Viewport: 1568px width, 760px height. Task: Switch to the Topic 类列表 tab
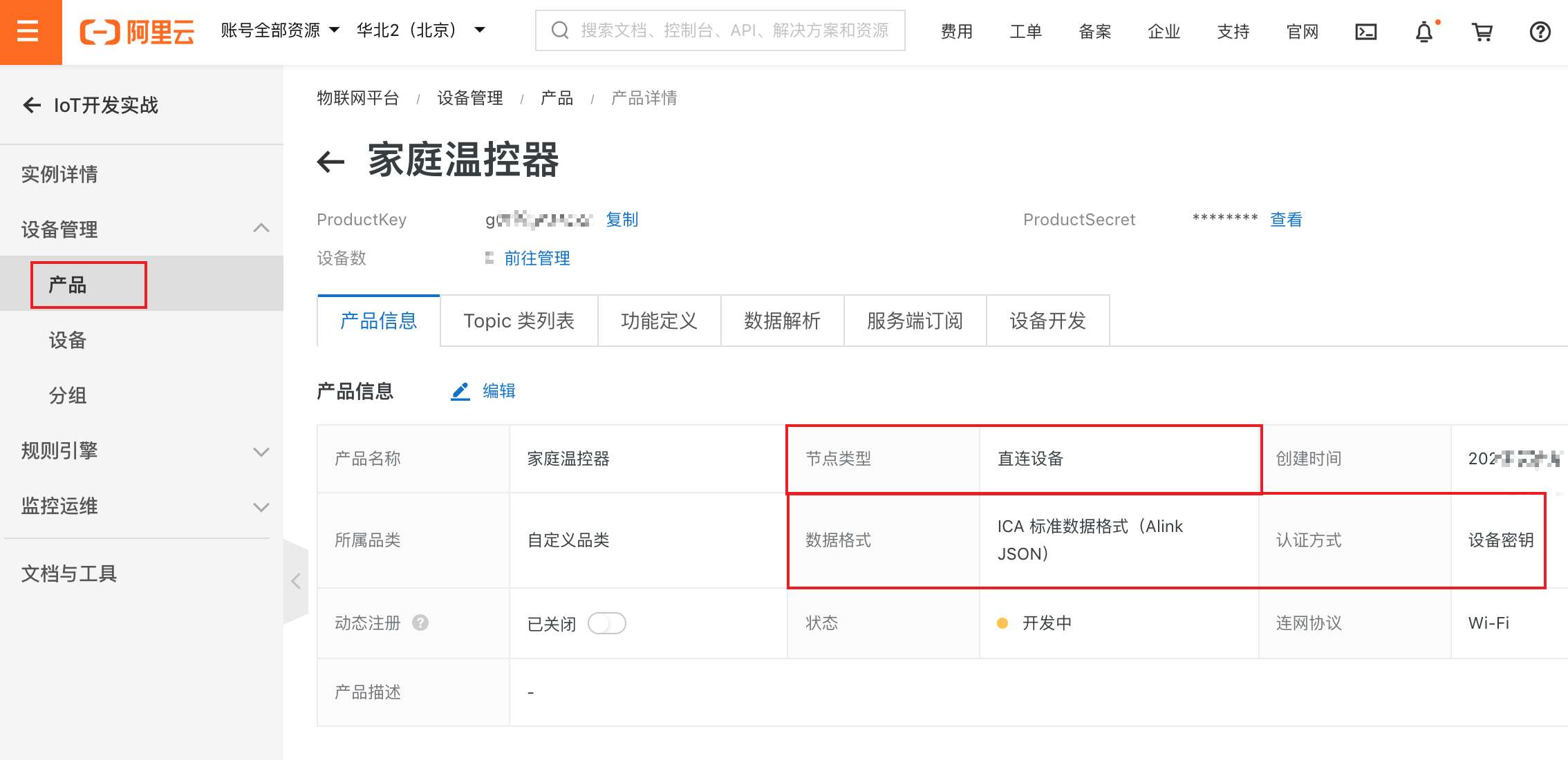point(519,321)
